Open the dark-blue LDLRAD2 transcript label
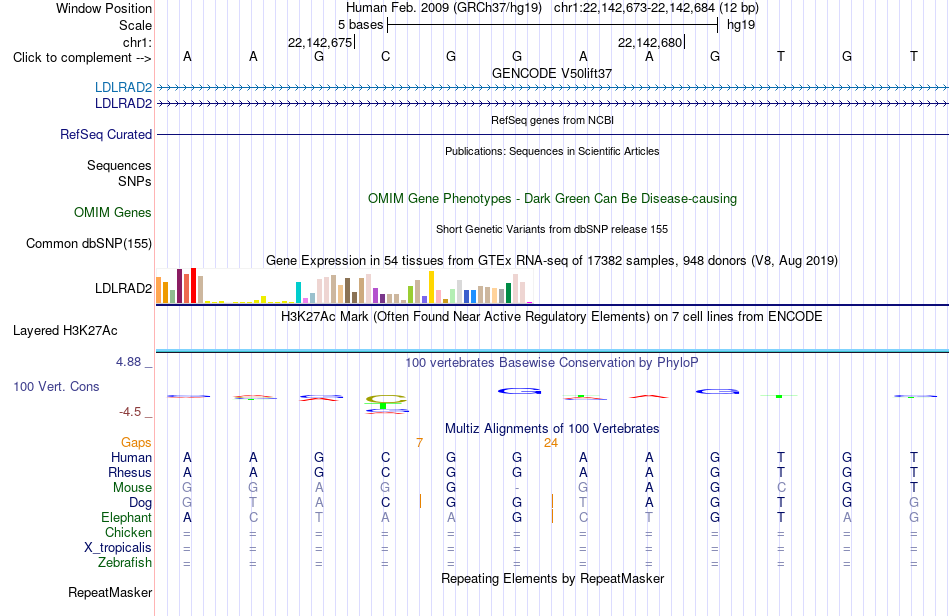The height and width of the screenshot is (616, 950). [123, 104]
